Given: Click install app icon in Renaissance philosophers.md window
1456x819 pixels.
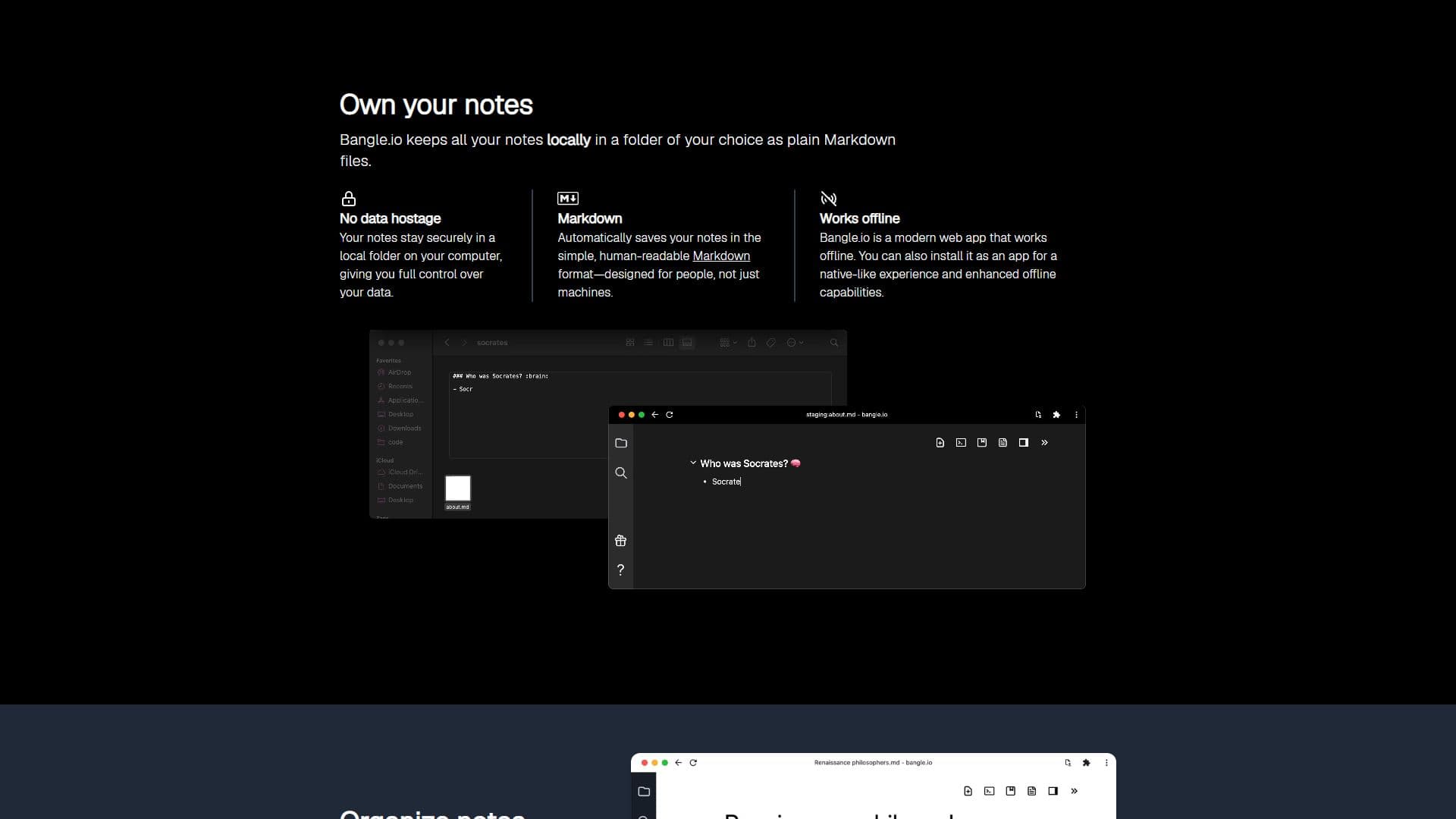Looking at the screenshot, I should [x=1068, y=763].
